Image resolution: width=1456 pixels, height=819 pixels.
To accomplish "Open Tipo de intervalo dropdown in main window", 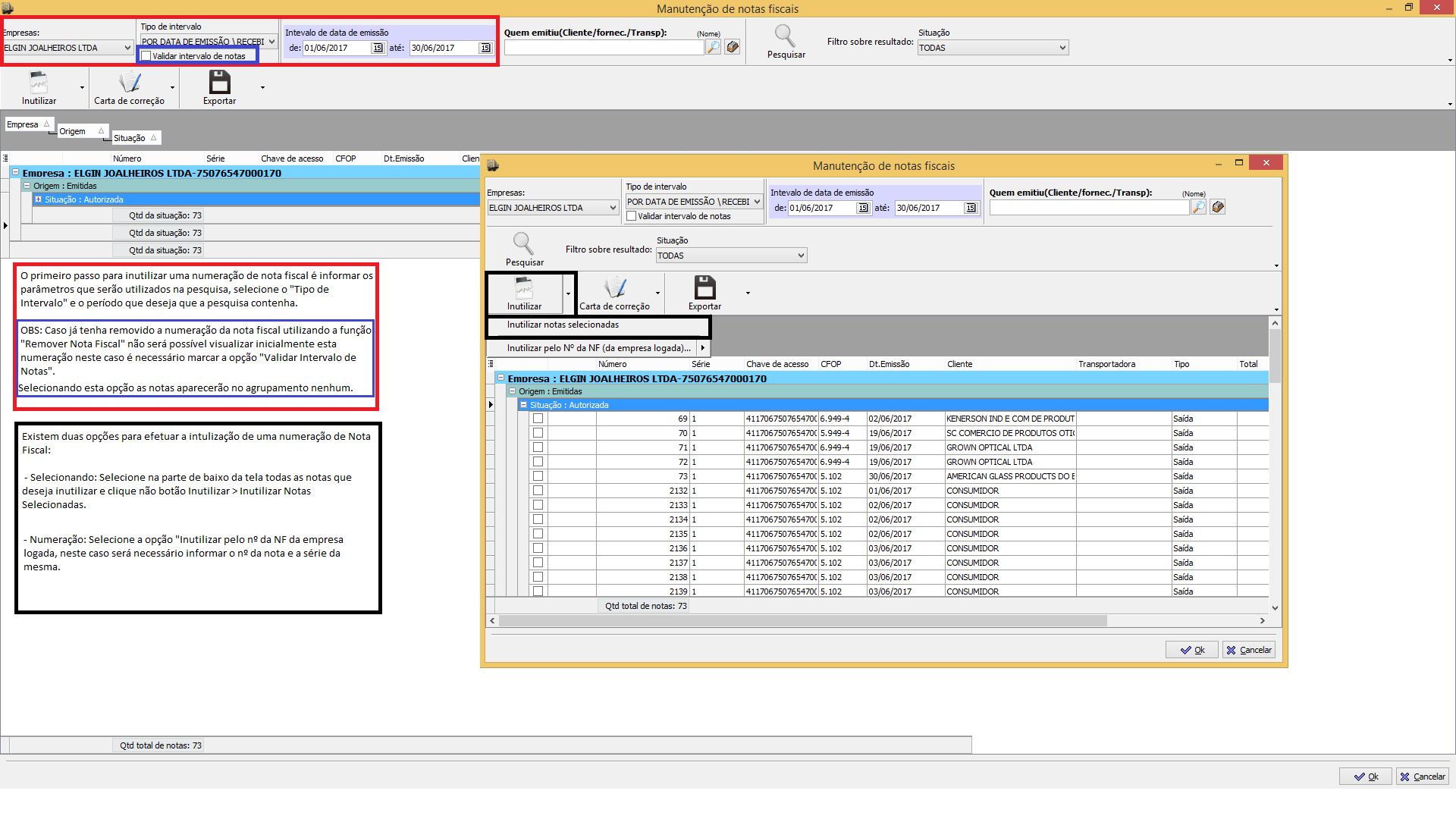I will 271,42.
